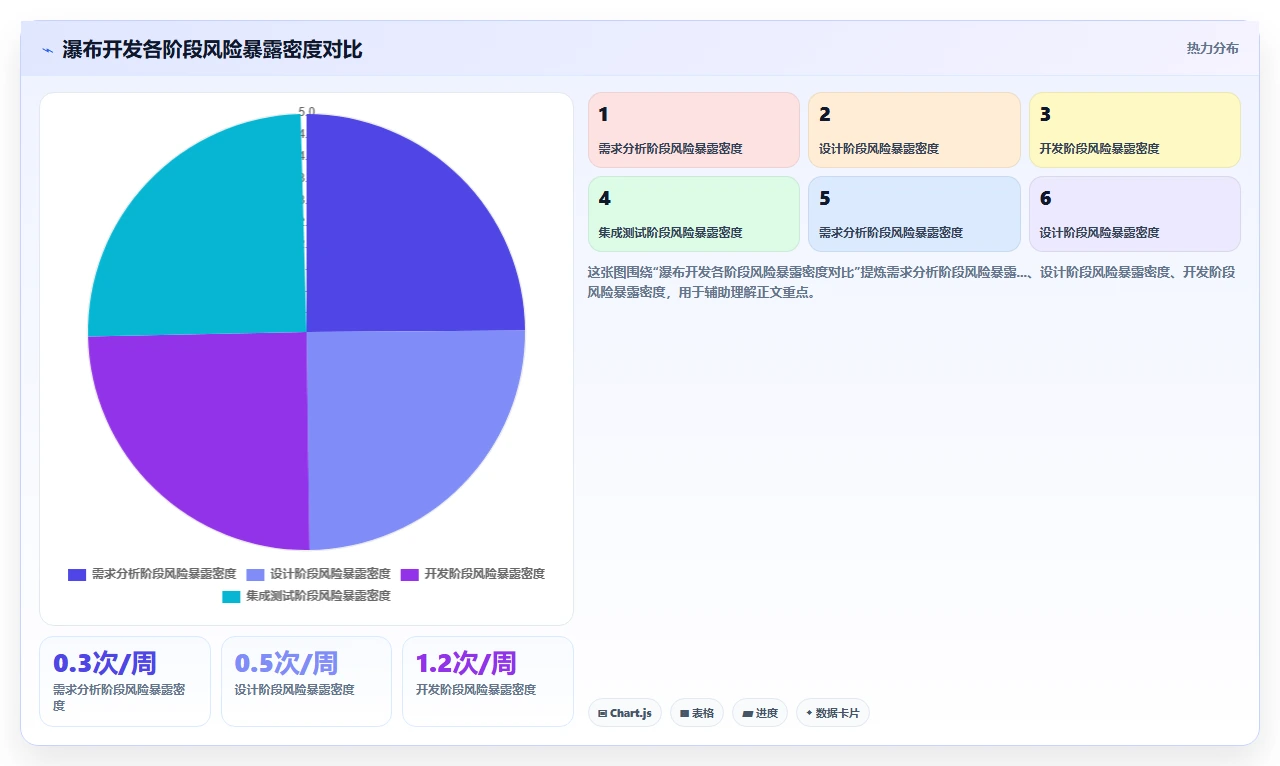Select card 6 设计阶段风险暴露密度

tap(1135, 214)
